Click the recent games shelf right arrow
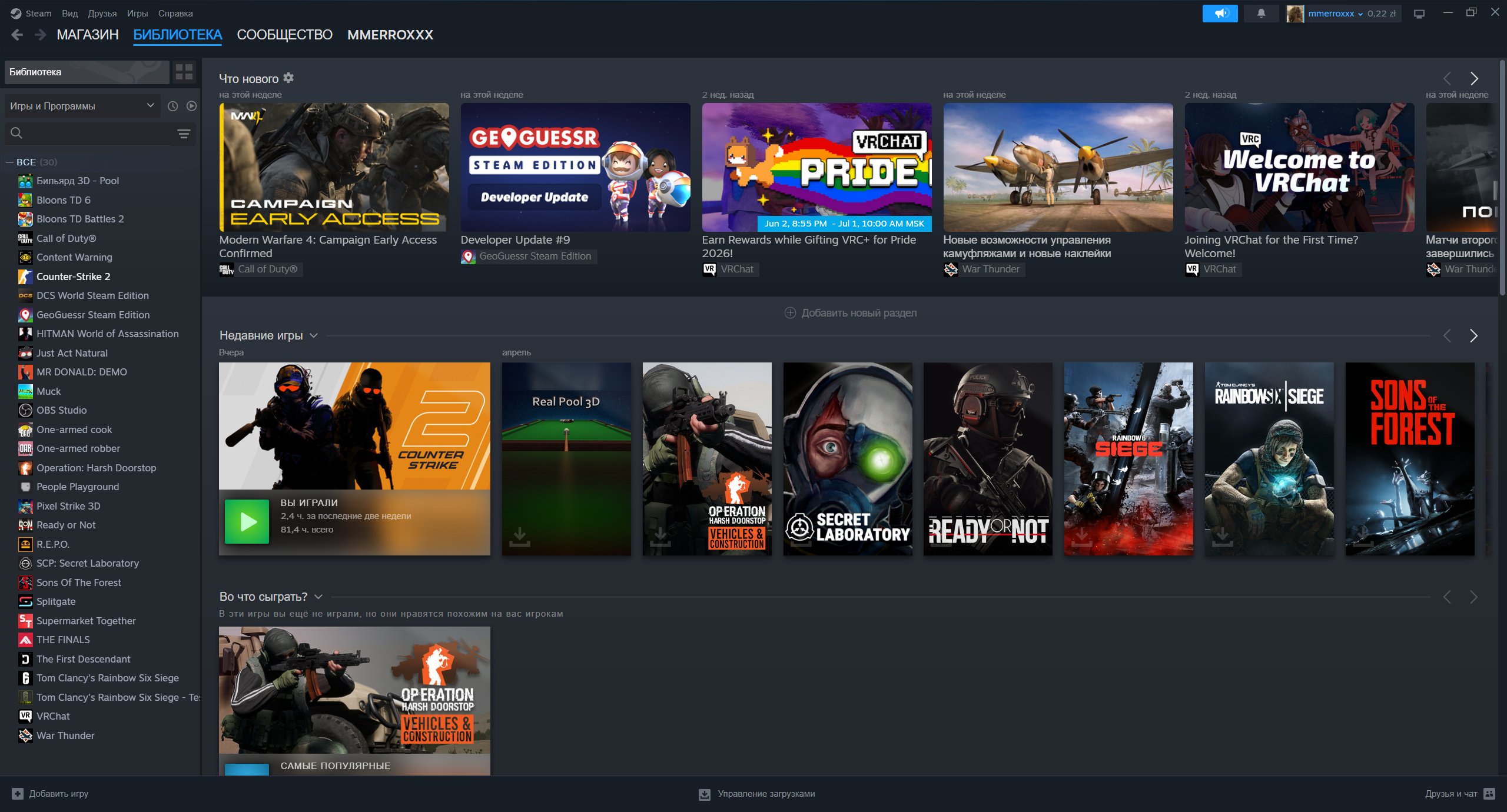This screenshot has width=1507, height=812. (1473, 335)
